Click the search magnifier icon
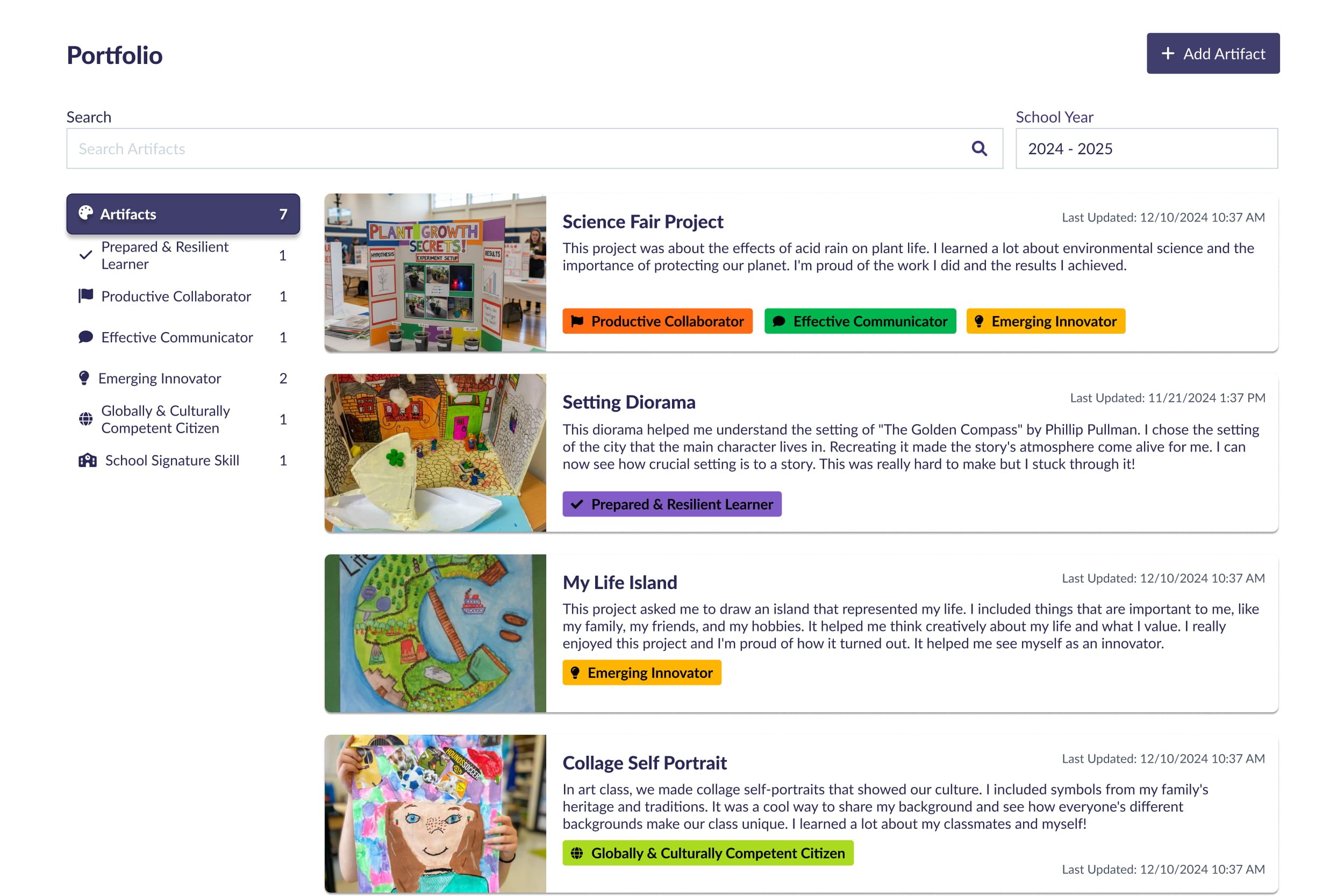 (x=980, y=148)
